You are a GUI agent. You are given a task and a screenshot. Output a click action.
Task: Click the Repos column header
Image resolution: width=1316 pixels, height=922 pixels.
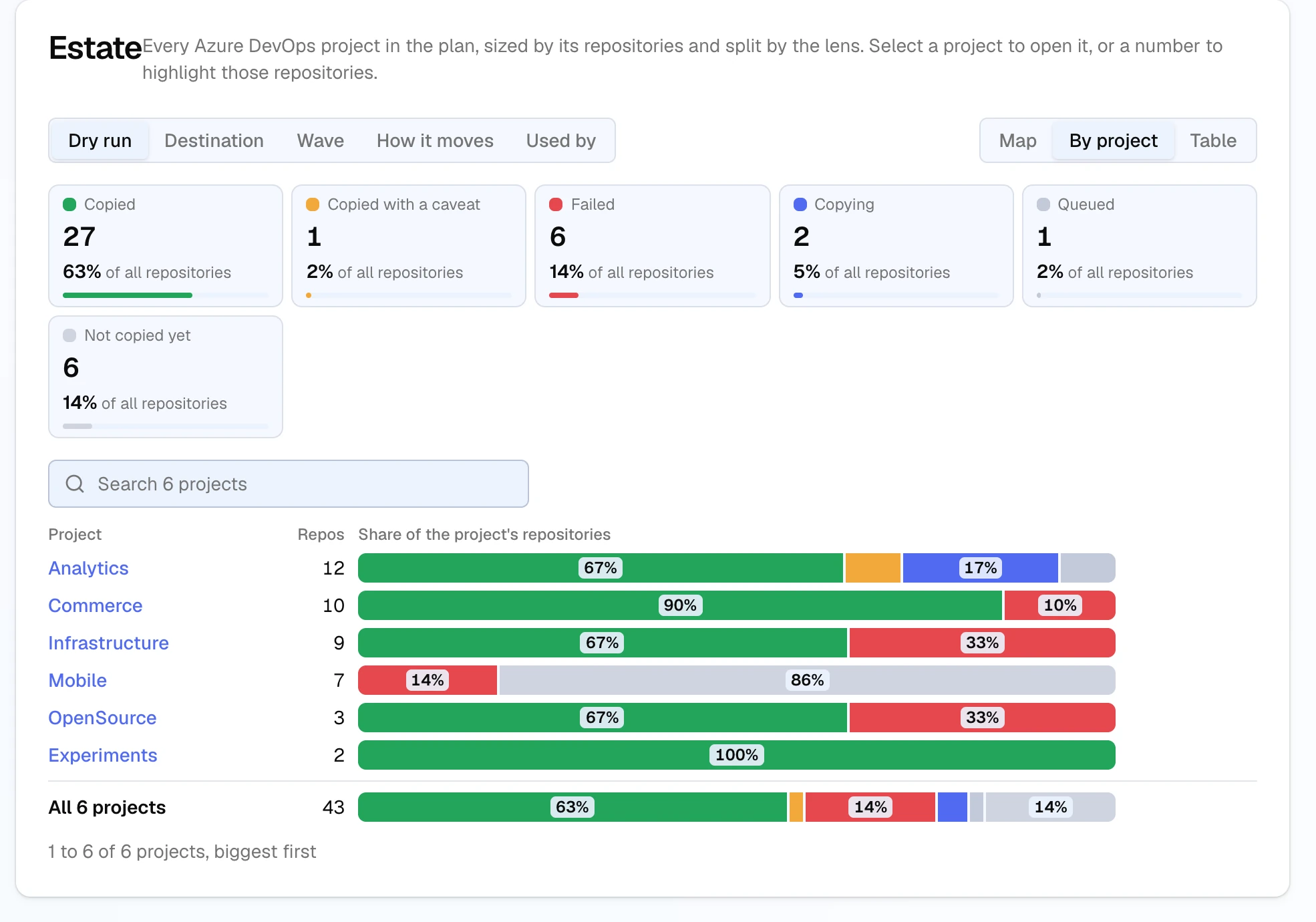321,534
